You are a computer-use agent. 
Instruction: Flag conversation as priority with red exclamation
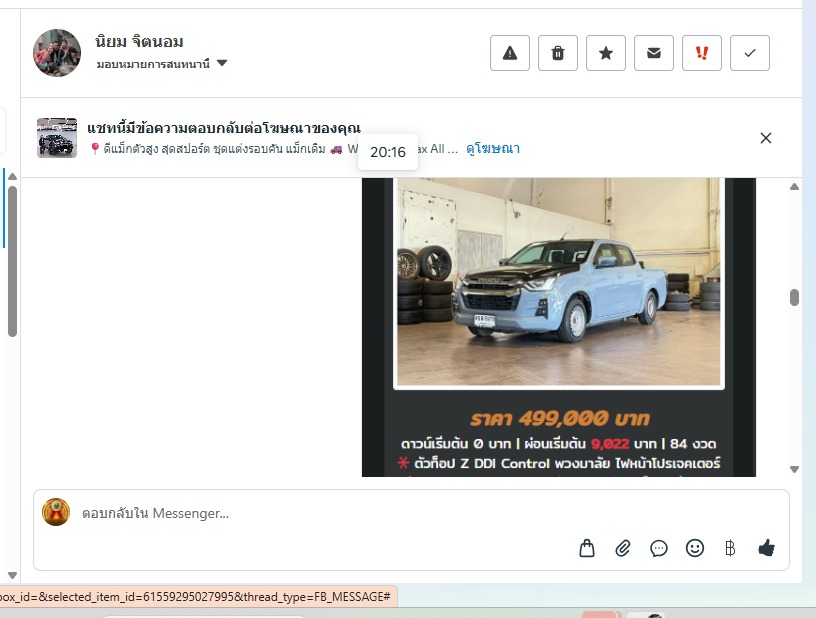point(702,53)
